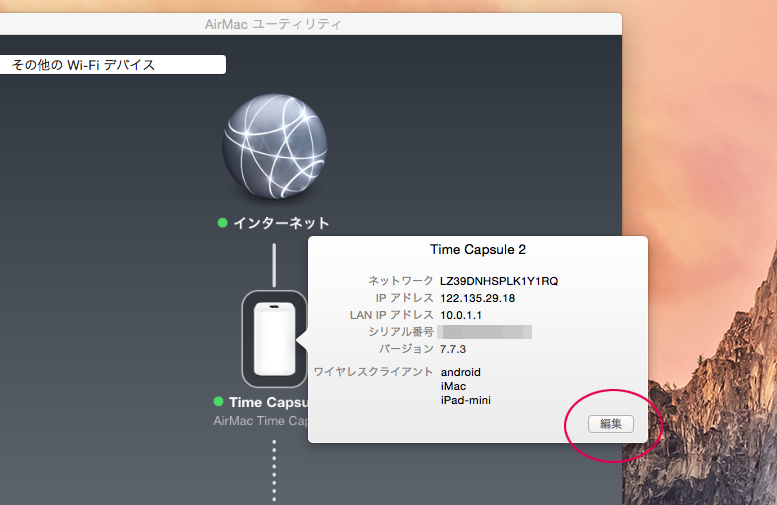The width and height of the screenshot is (777, 505).
Task: Click the AirMac ユーティリティ window title
Action: click(273, 24)
